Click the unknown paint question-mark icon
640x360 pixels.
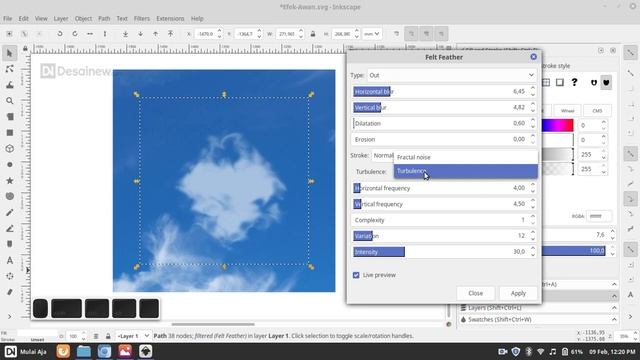574,82
